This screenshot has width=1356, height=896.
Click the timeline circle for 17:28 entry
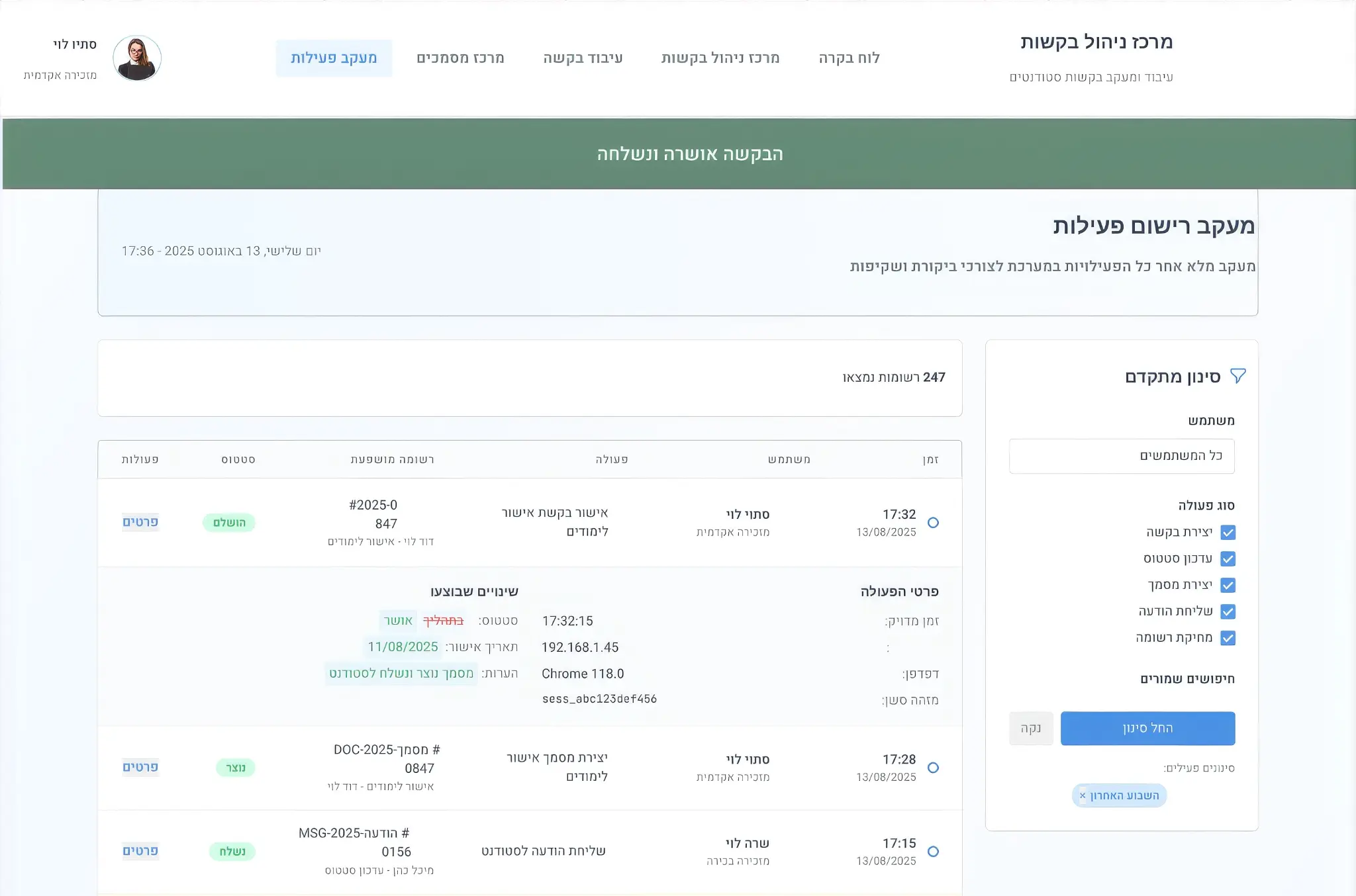click(x=933, y=768)
